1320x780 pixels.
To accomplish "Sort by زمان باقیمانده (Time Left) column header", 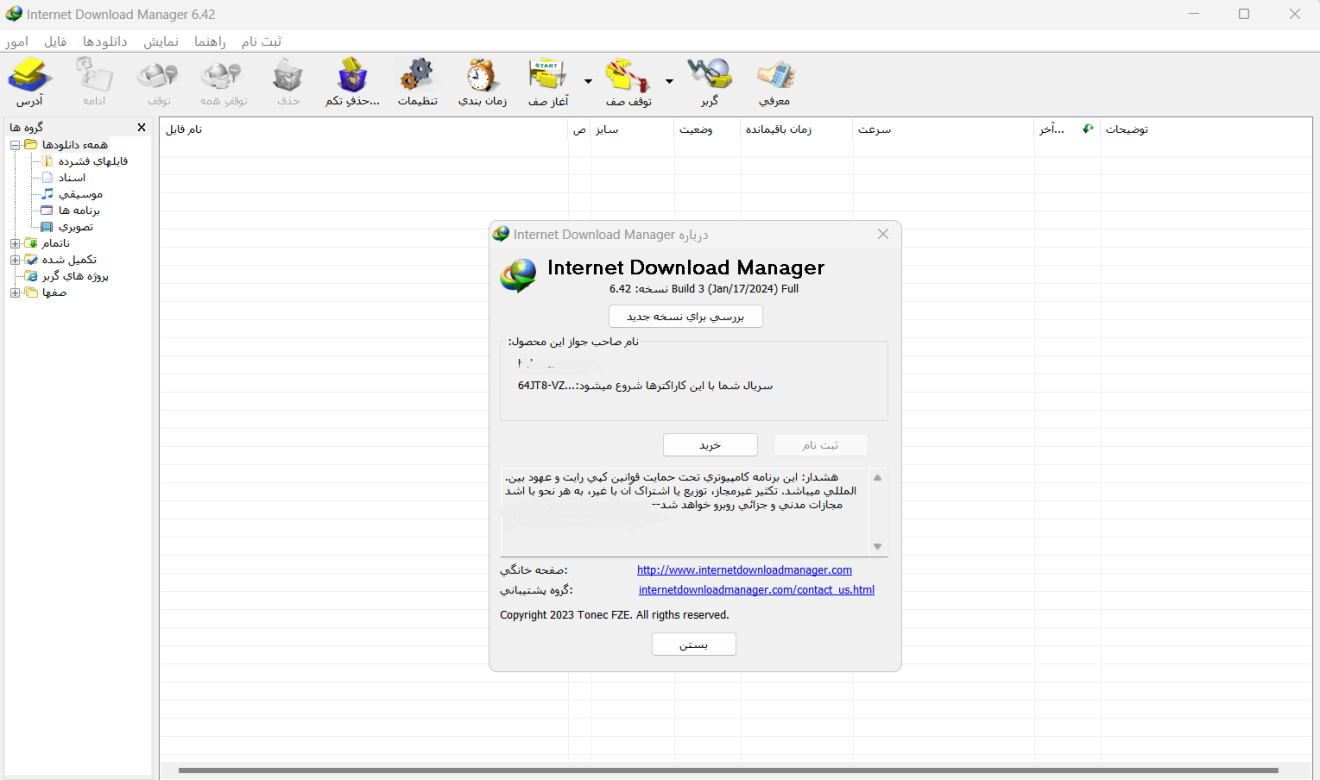I will 797,129.
